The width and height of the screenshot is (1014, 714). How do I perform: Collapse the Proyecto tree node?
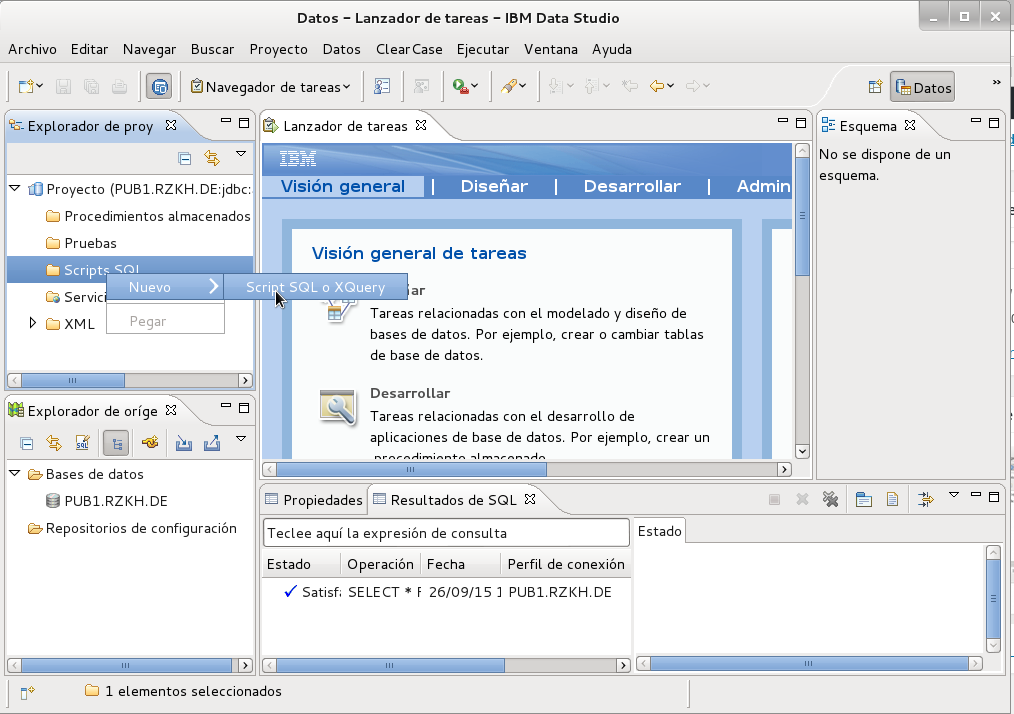(x=15, y=188)
